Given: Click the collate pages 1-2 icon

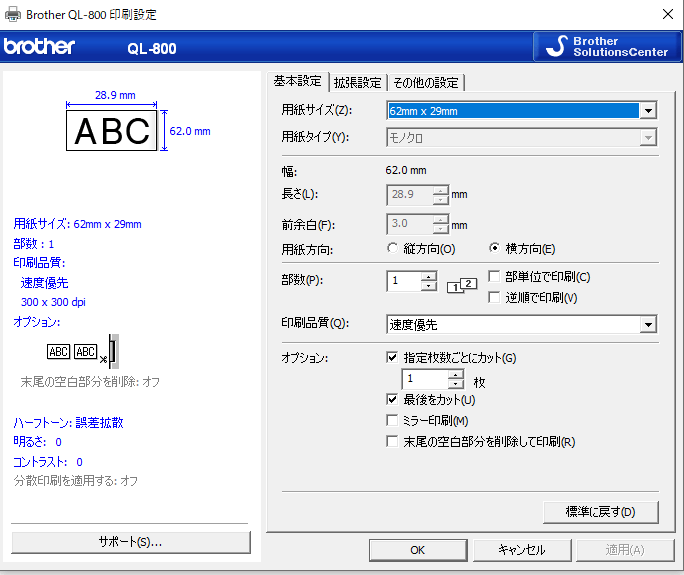Looking at the screenshot, I should (x=462, y=285).
